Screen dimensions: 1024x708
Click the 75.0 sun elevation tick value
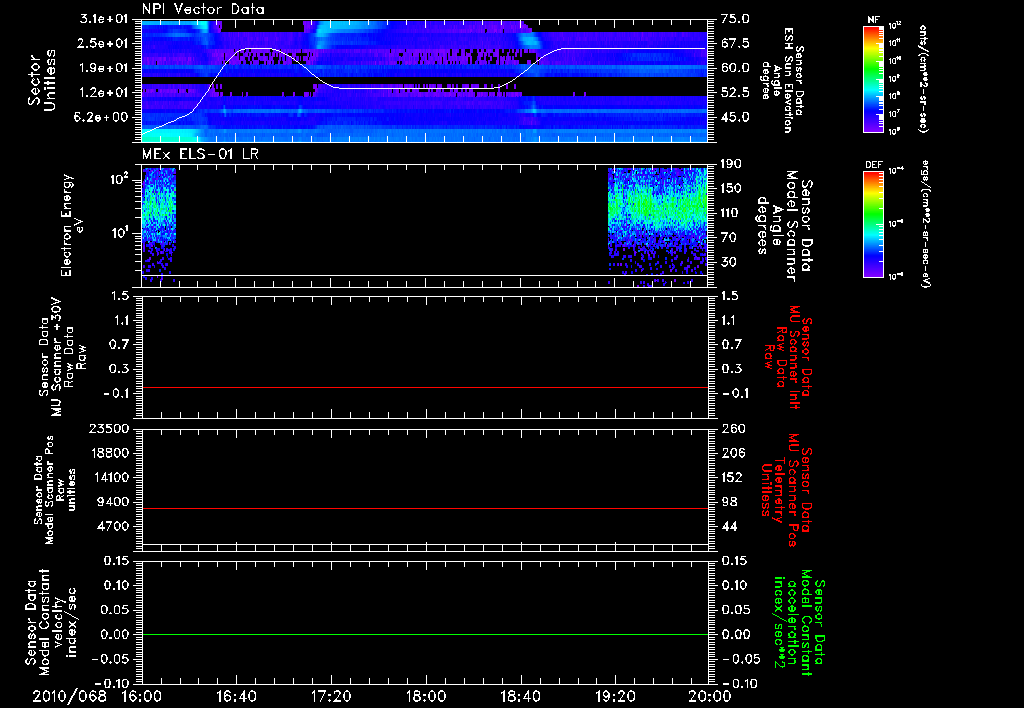click(x=736, y=19)
